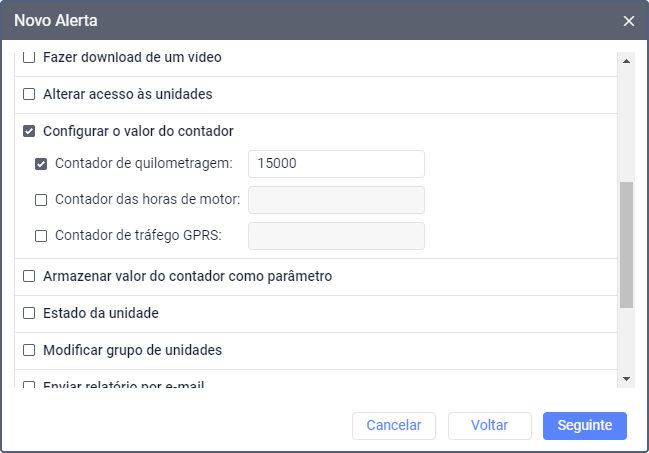Check Alterar acesso às unidades

[x=29, y=95]
